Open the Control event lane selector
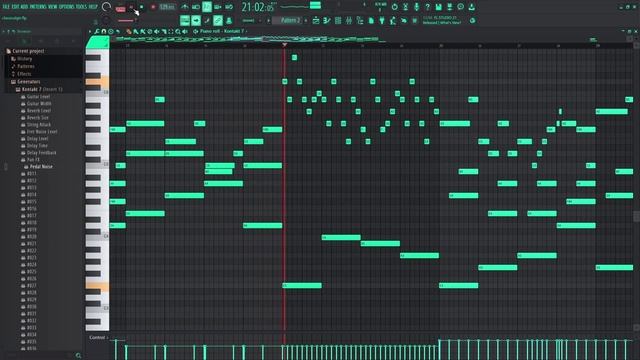Image resolution: width=640 pixels, height=360 pixels. click(x=99, y=338)
